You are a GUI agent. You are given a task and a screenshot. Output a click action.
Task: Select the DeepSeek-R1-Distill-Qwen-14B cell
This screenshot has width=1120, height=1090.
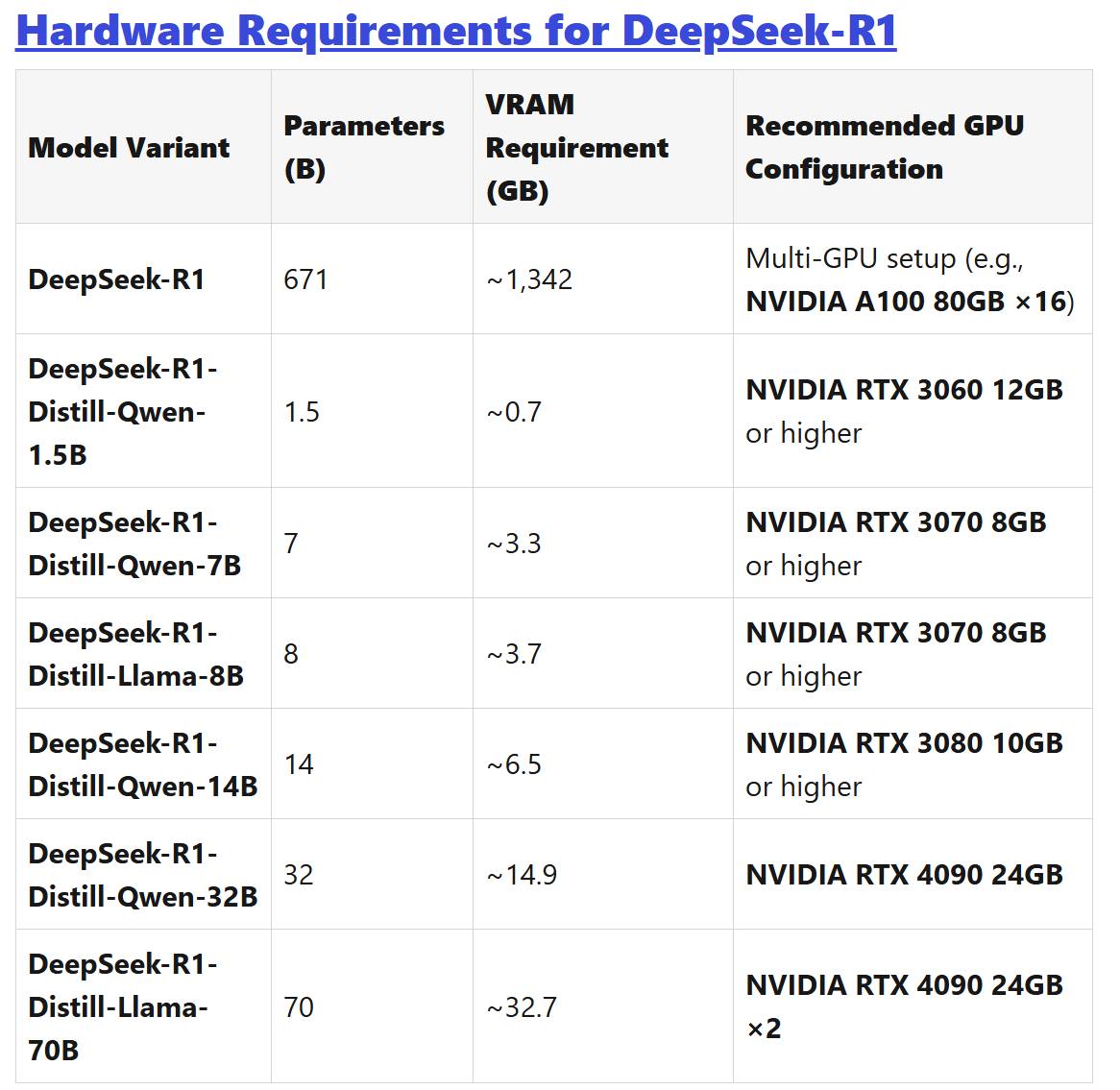point(143,764)
